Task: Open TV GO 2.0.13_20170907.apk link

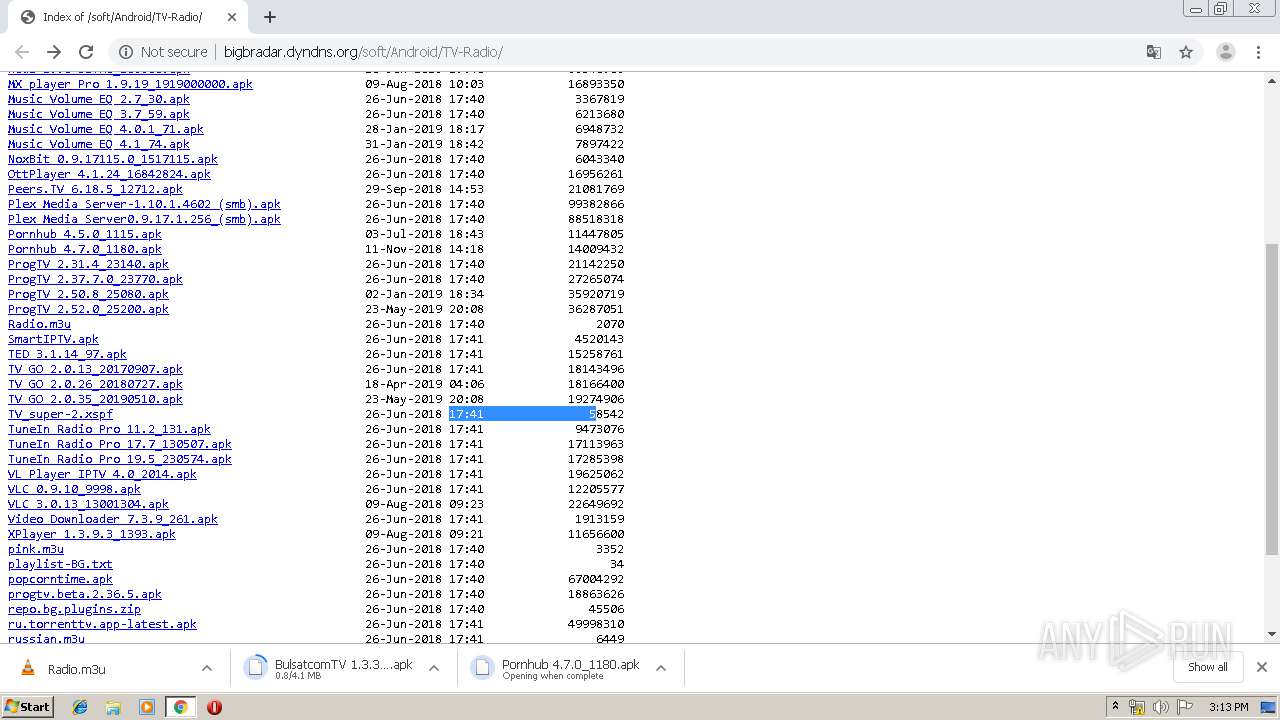Action: point(95,369)
